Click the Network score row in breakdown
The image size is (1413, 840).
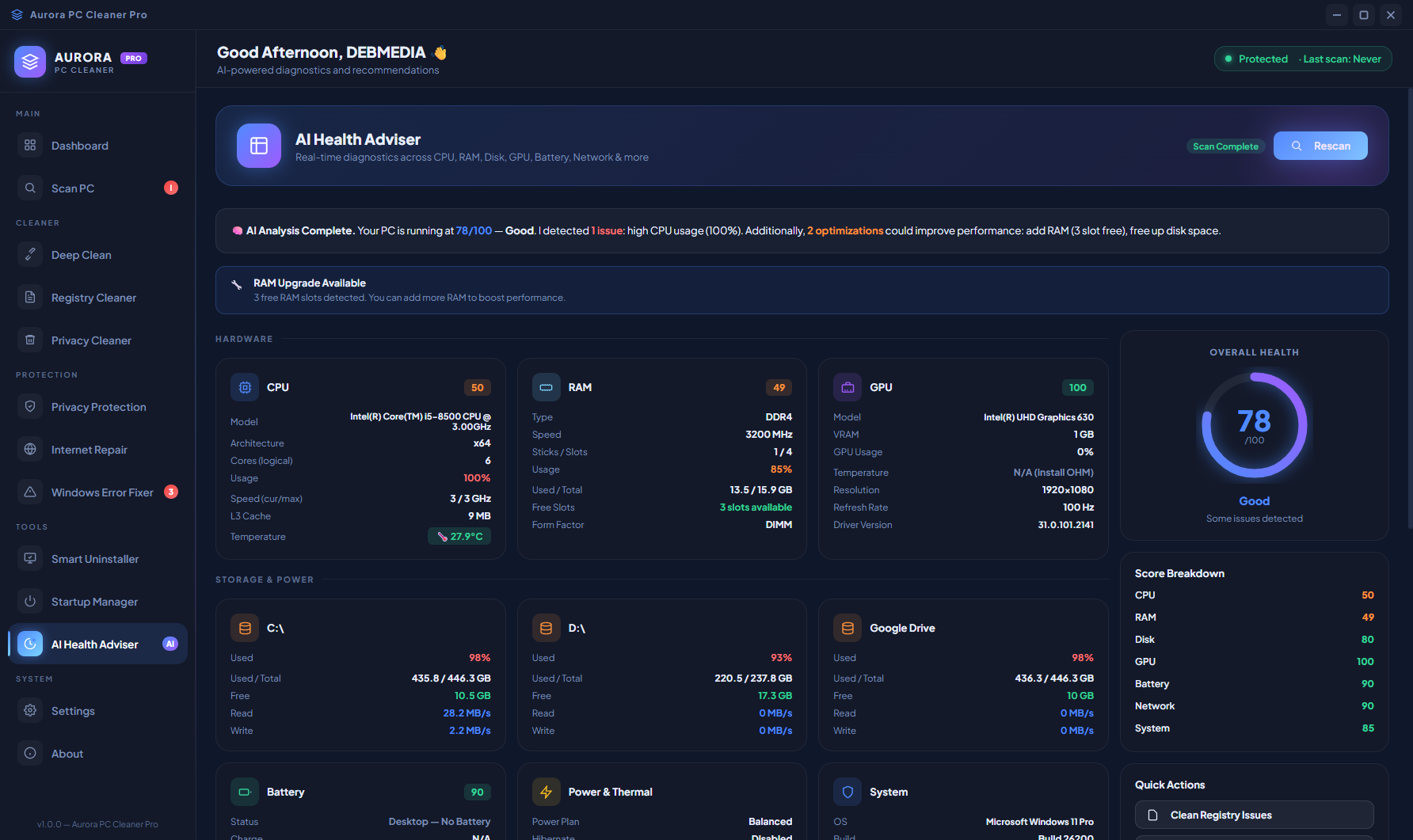(1255, 706)
